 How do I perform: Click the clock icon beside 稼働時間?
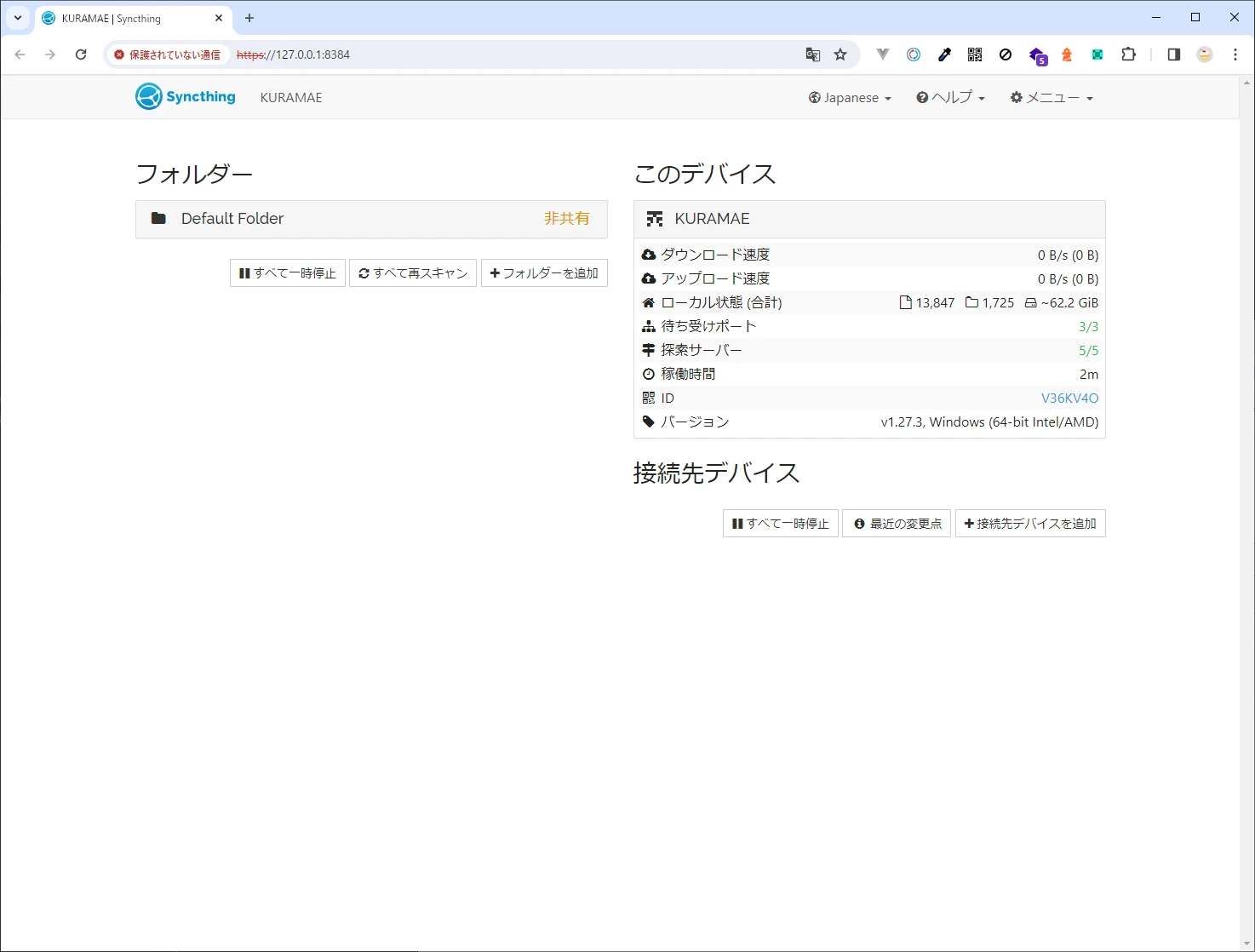[649, 374]
